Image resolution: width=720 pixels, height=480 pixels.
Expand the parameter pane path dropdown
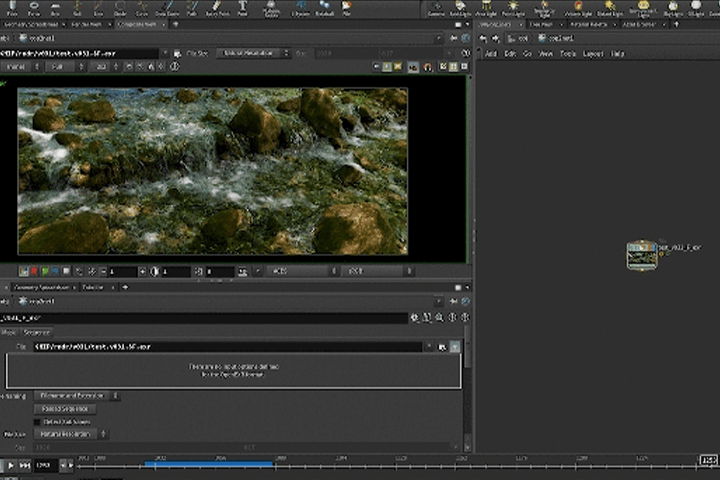pyautogui.click(x=439, y=301)
